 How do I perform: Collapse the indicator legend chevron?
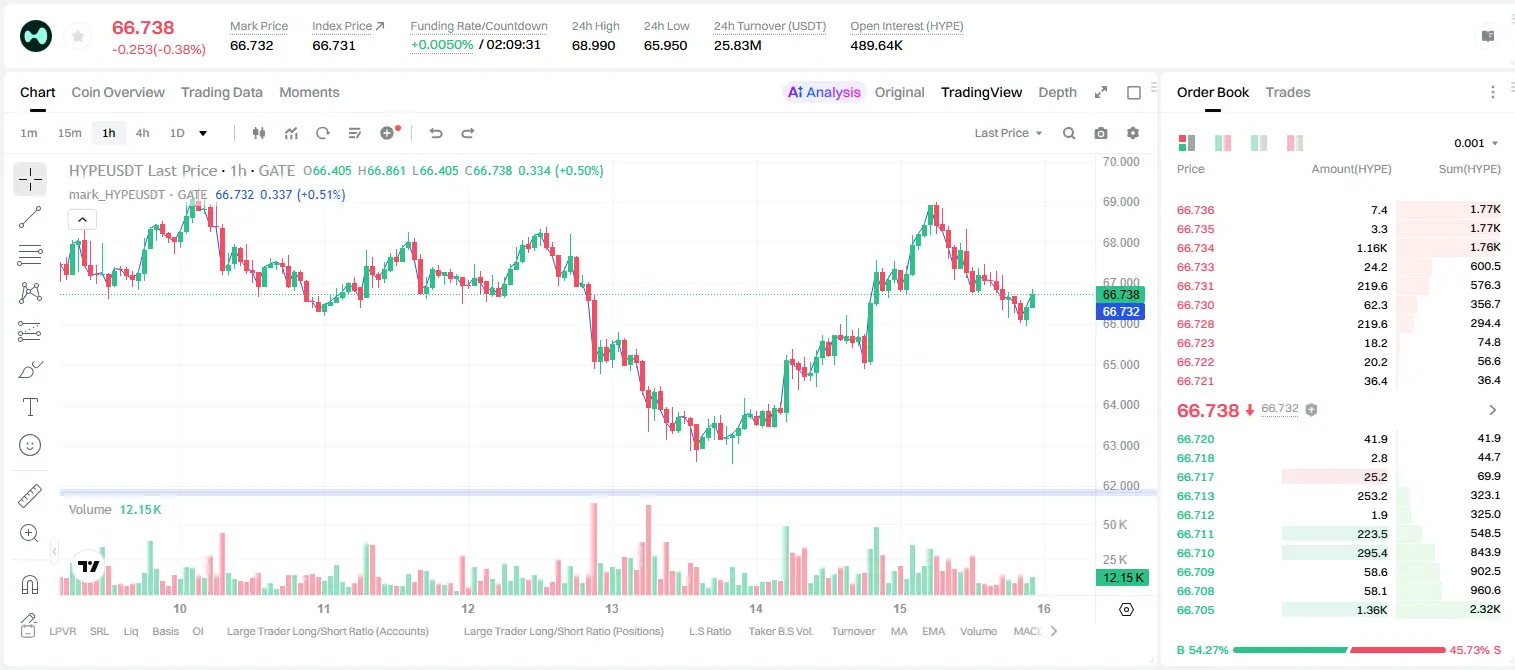click(x=82, y=219)
